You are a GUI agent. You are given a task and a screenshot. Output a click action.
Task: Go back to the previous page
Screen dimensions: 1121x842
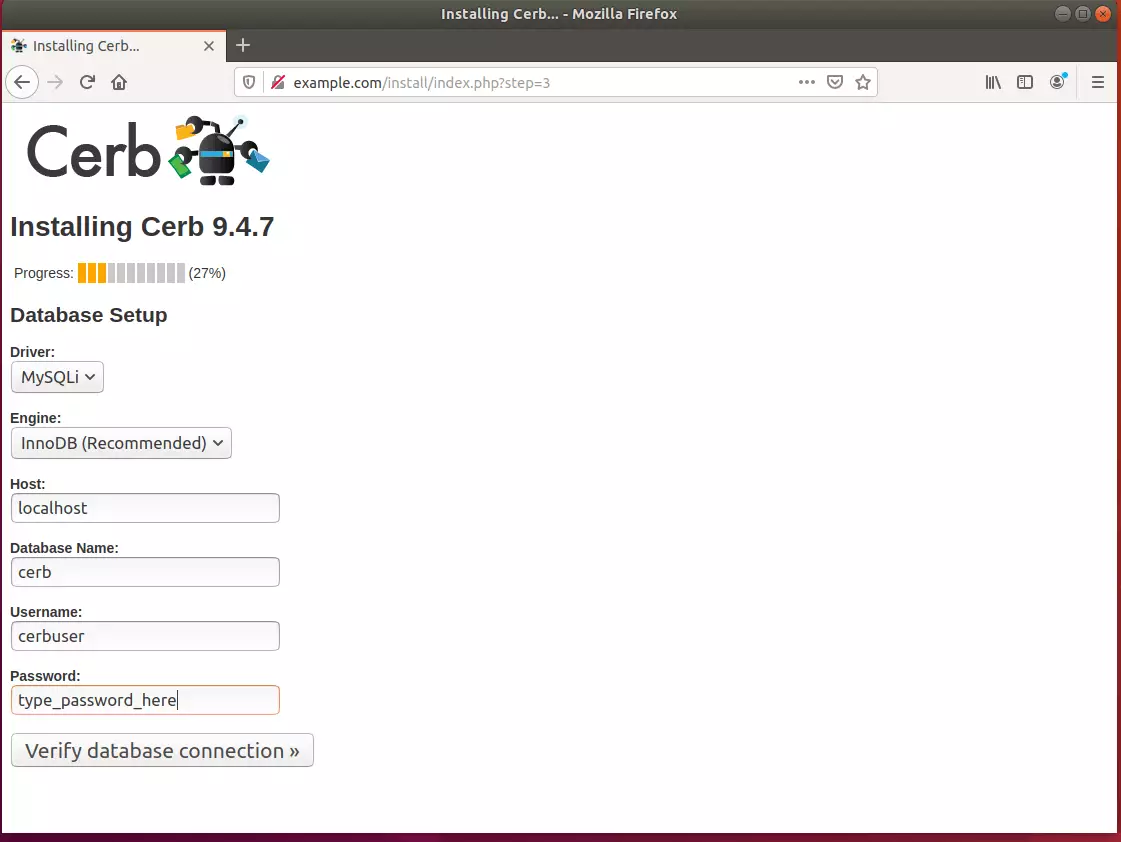tap(22, 82)
